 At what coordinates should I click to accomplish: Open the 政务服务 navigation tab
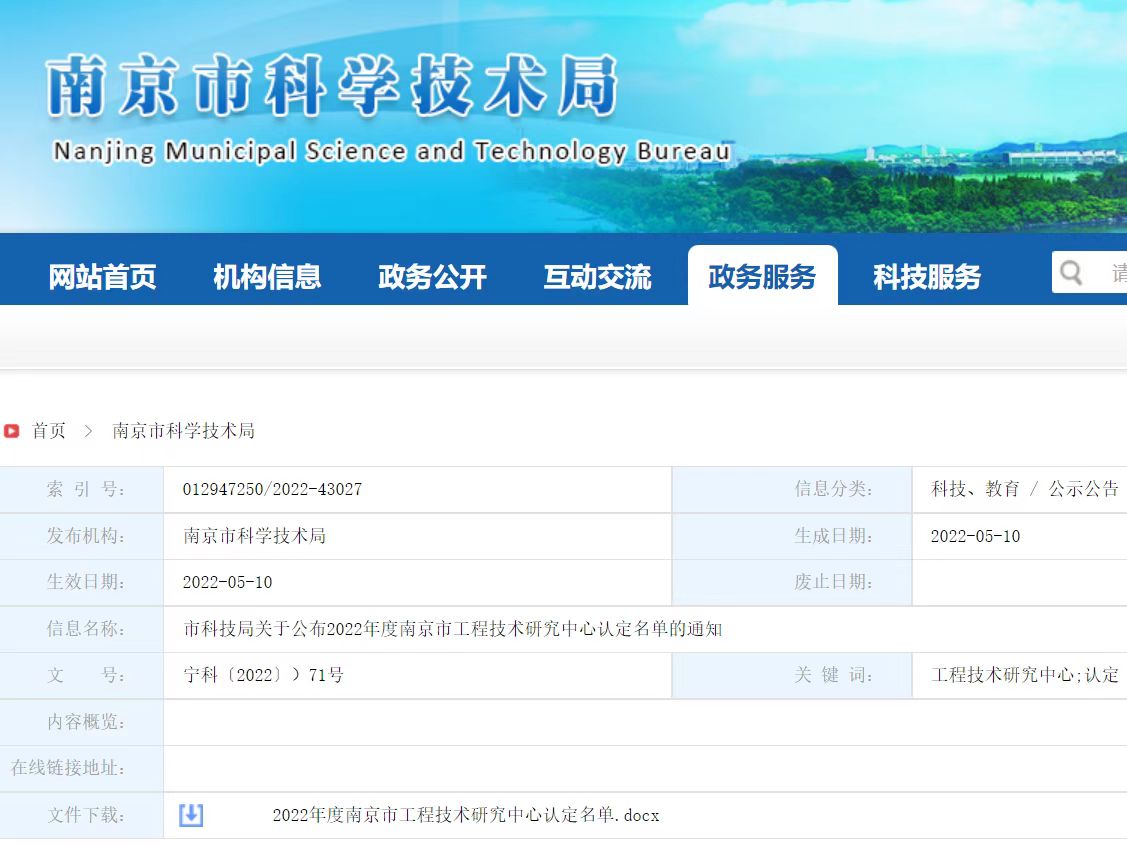click(x=763, y=277)
